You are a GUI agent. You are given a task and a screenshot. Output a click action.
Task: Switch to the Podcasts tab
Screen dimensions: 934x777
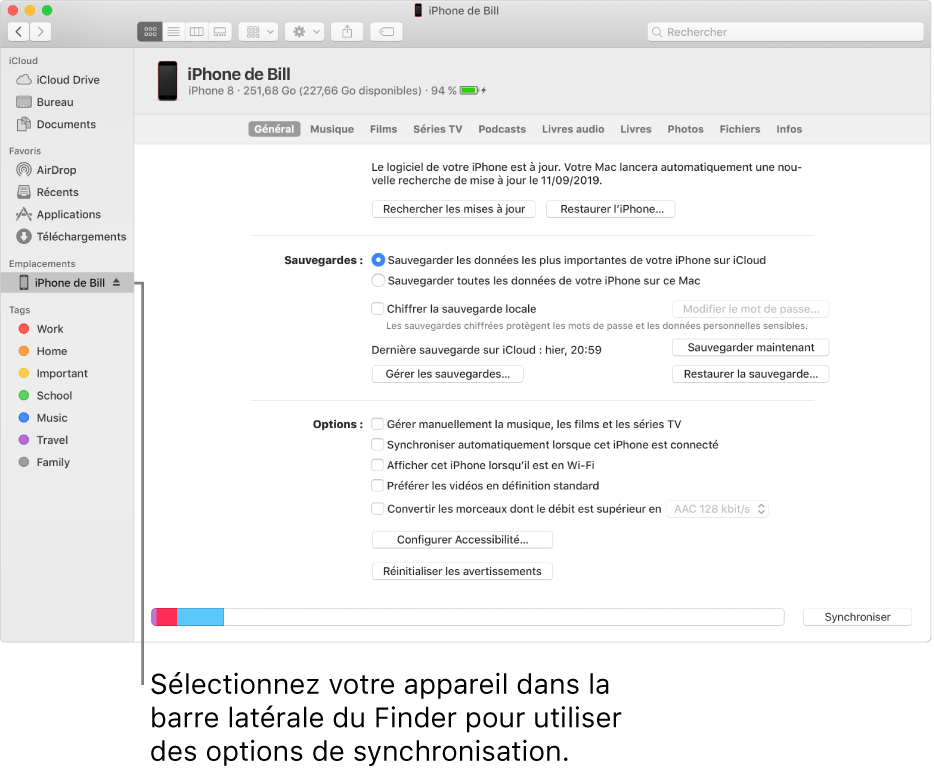(x=502, y=129)
